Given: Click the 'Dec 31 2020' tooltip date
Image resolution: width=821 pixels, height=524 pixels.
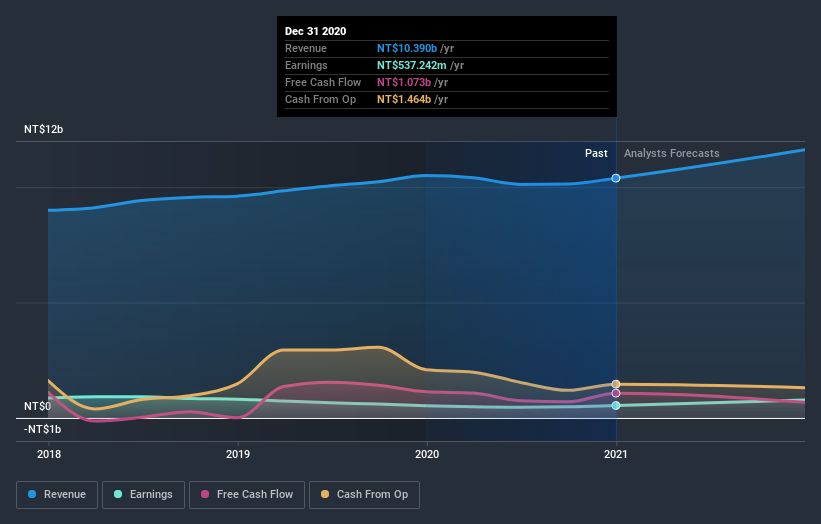Looking at the screenshot, I should (315, 31).
